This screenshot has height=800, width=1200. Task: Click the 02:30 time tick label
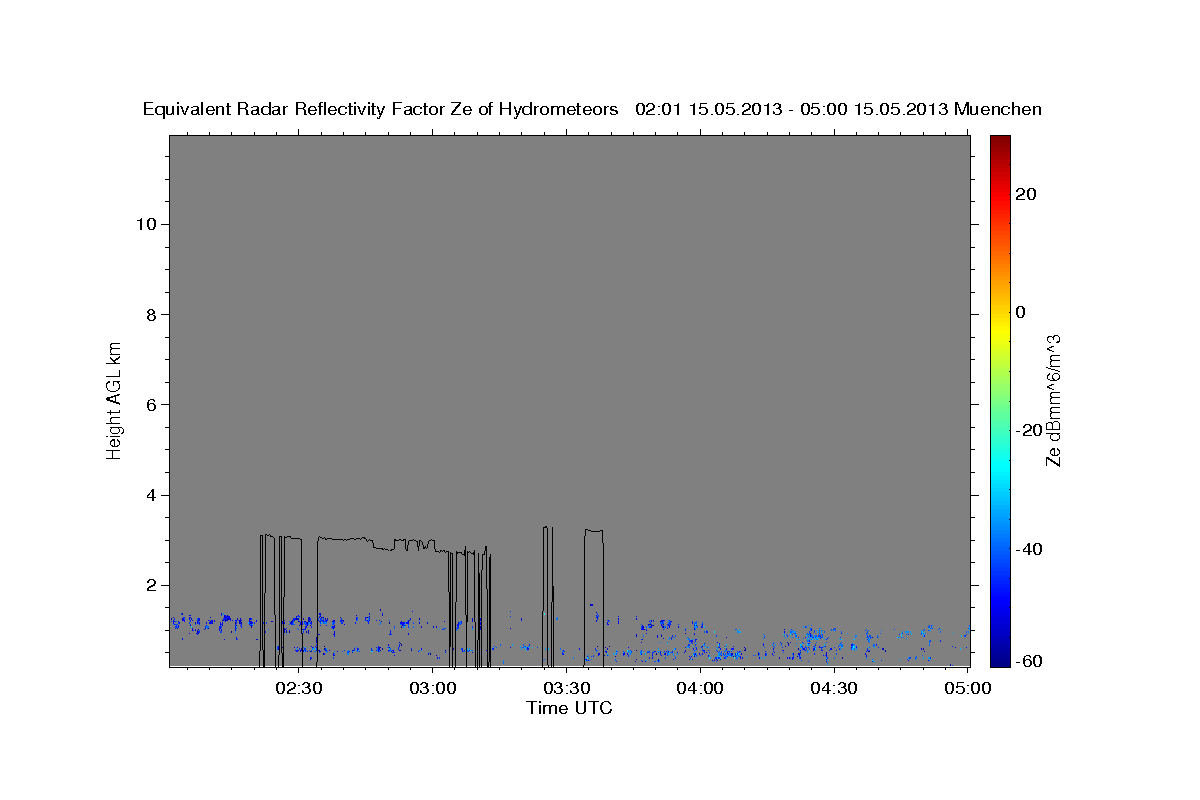pos(300,688)
